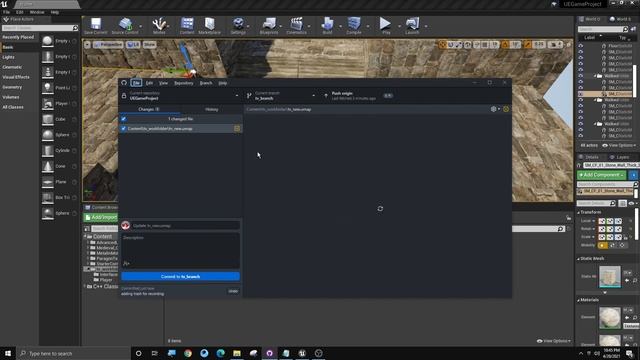Click the Commit to branch button
Image resolution: width=640 pixels, height=360 pixels.
pos(180,276)
